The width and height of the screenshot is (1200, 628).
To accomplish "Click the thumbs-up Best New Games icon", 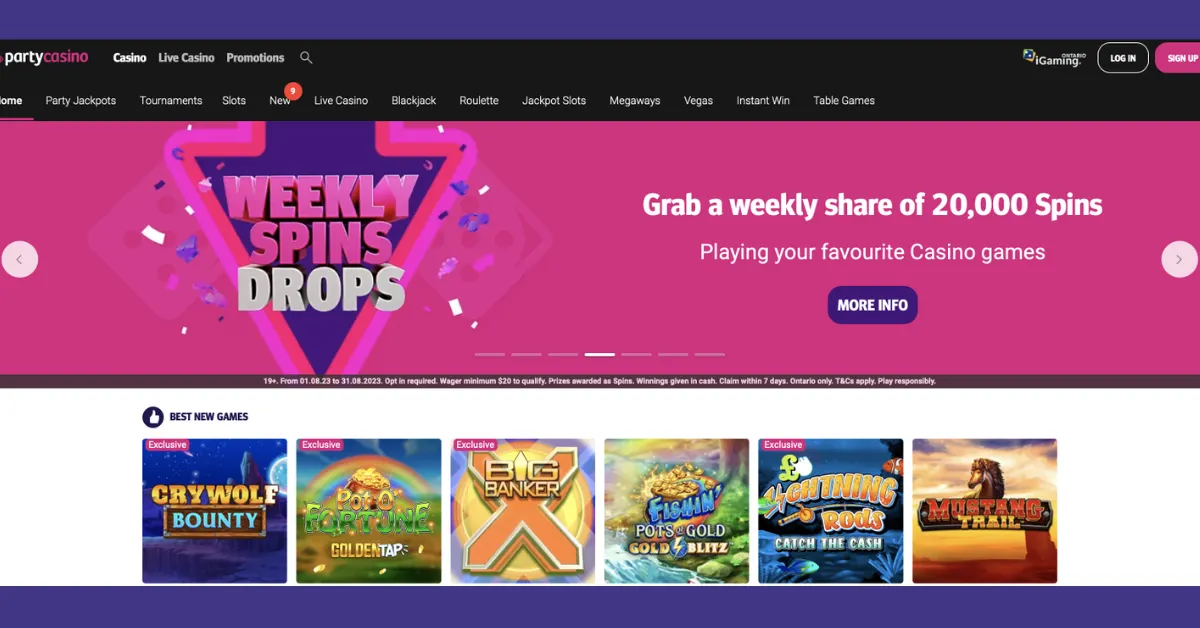I will tap(153, 417).
